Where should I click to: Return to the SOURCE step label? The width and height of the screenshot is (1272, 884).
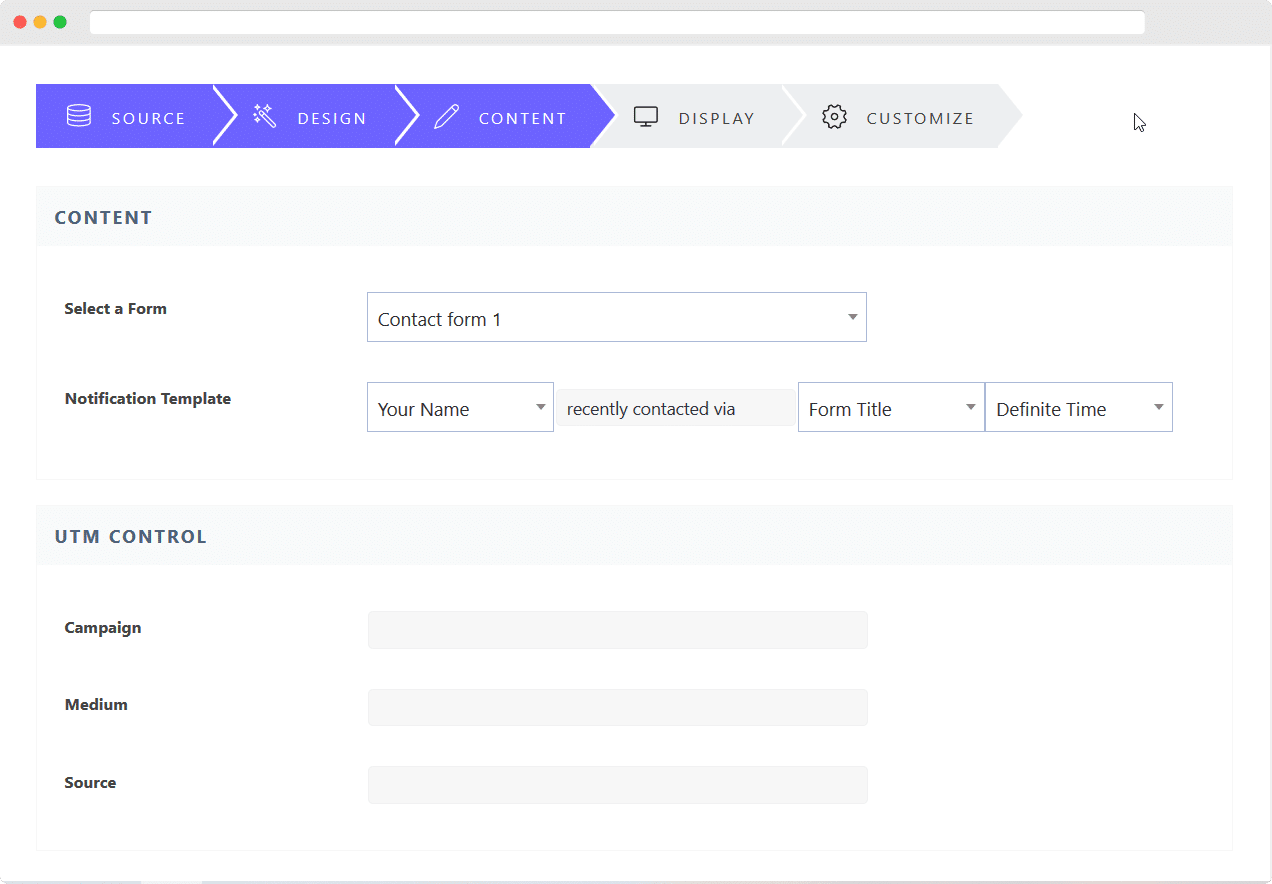(x=148, y=118)
